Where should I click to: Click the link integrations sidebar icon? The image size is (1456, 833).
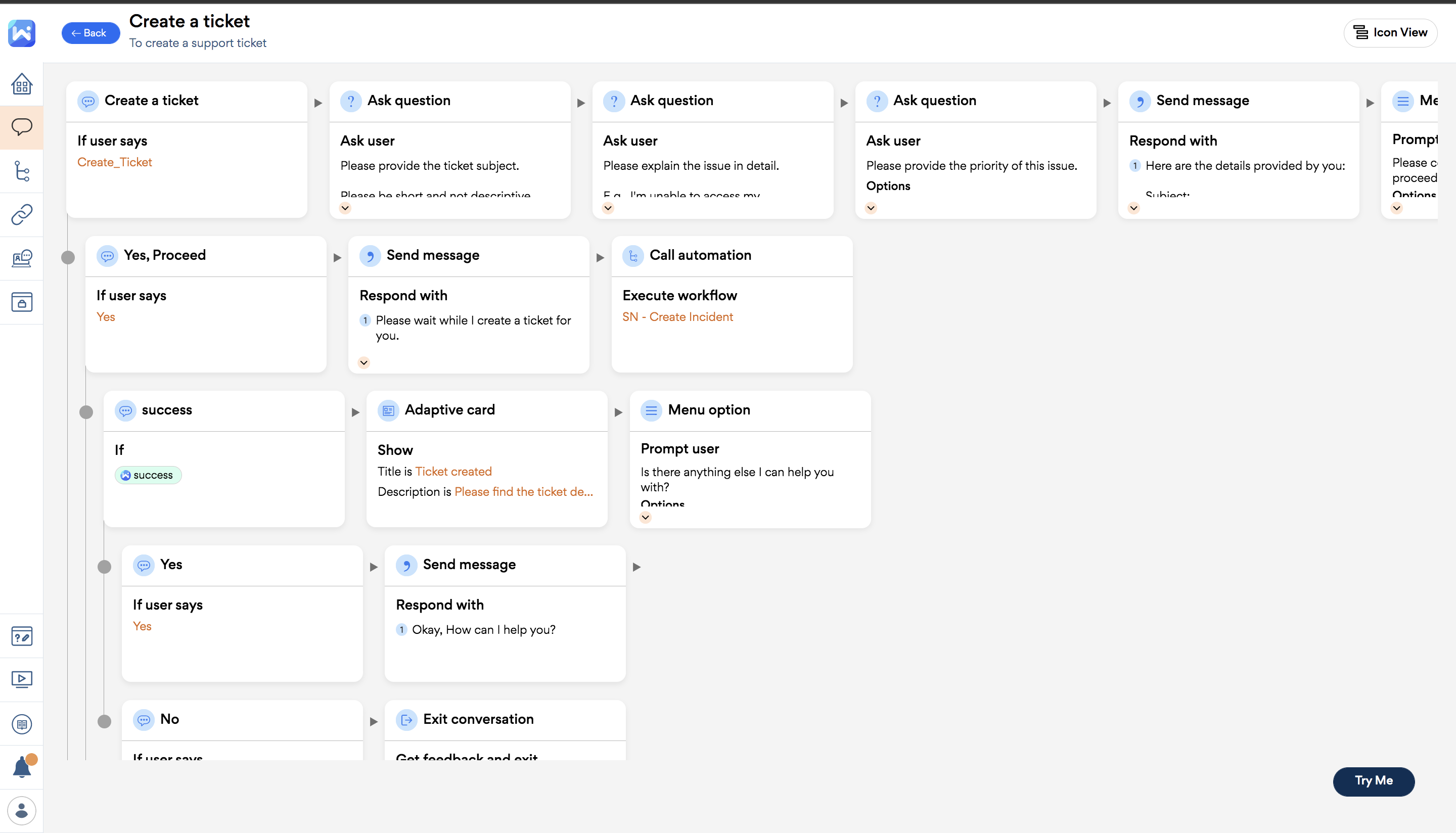pyautogui.click(x=22, y=214)
